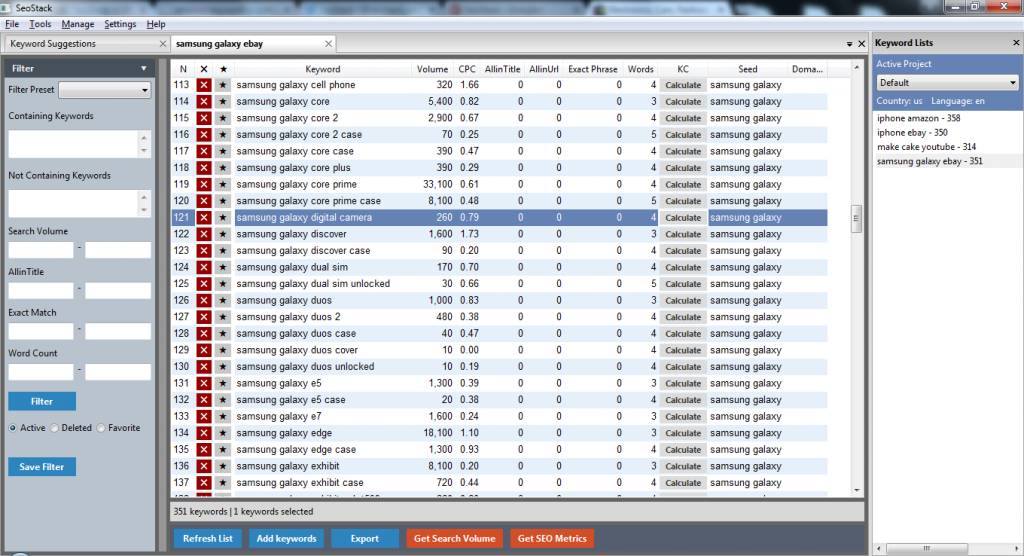1024x556 pixels.
Task: Open the Settings menu
Action: click(120, 24)
